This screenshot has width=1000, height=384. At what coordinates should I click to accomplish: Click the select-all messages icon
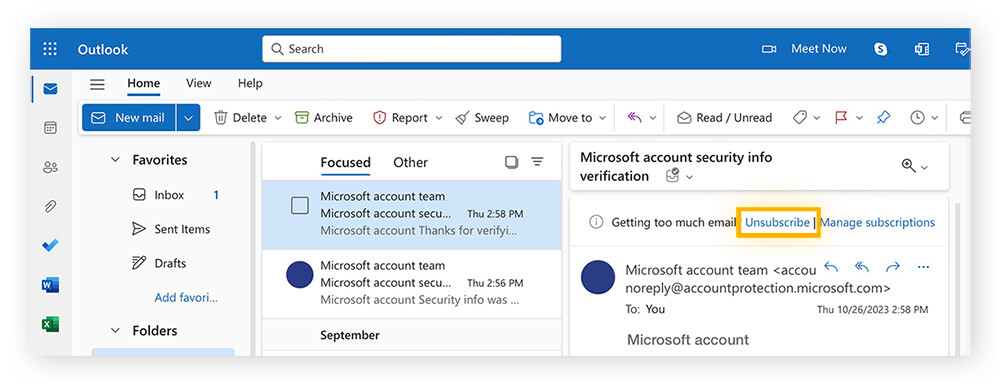(511, 162)
